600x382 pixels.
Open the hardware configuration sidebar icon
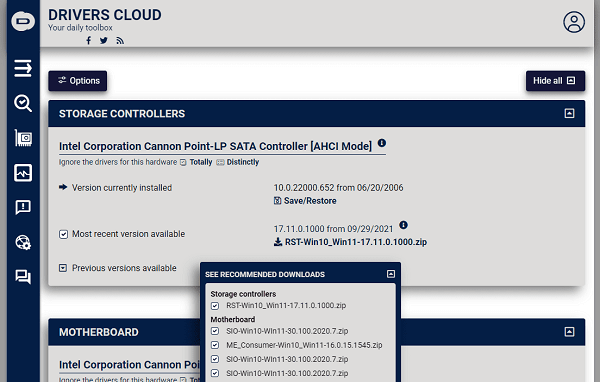click(x=23, y=138)
